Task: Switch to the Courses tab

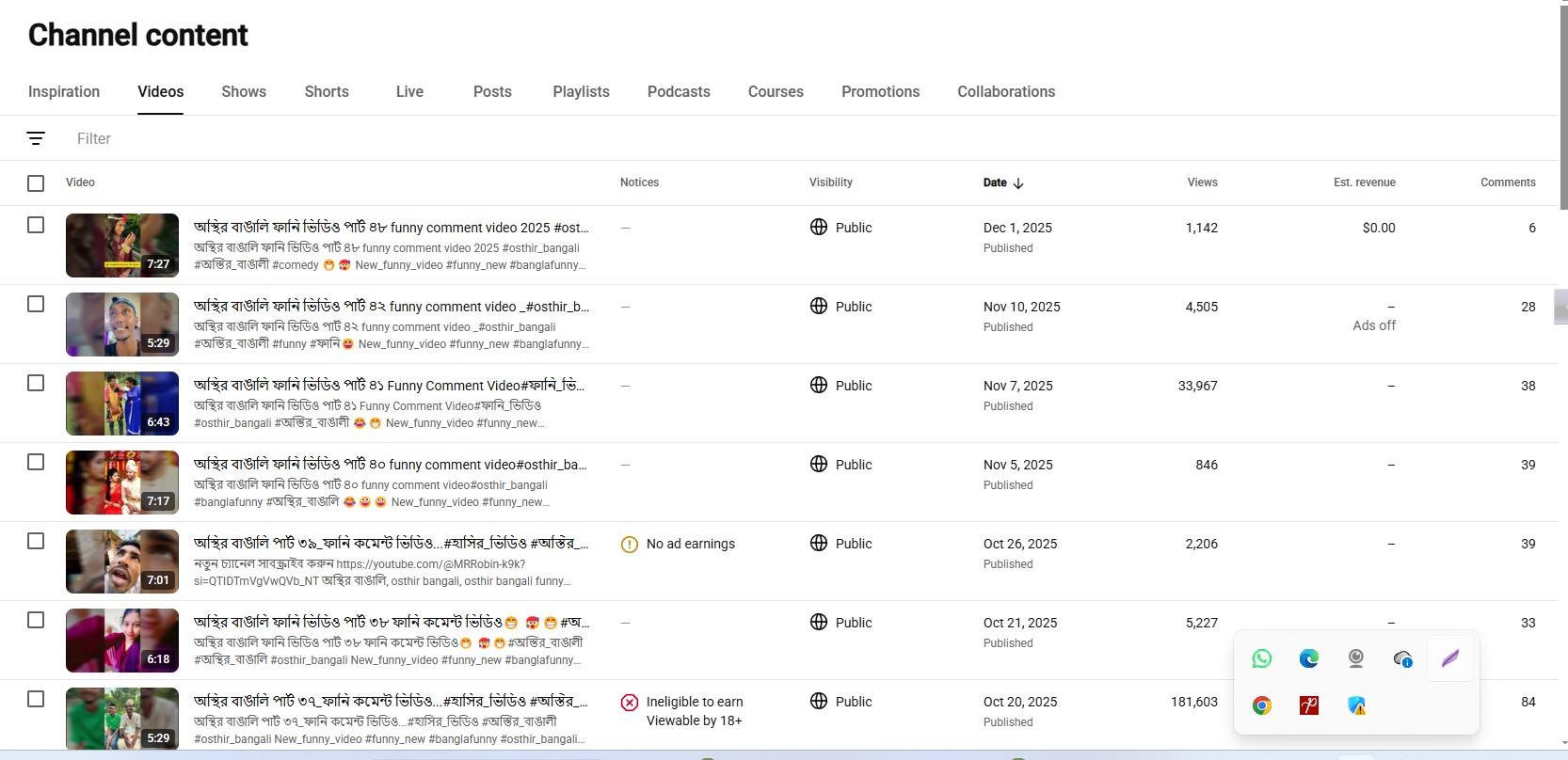Action: click(x=776, y=91)
